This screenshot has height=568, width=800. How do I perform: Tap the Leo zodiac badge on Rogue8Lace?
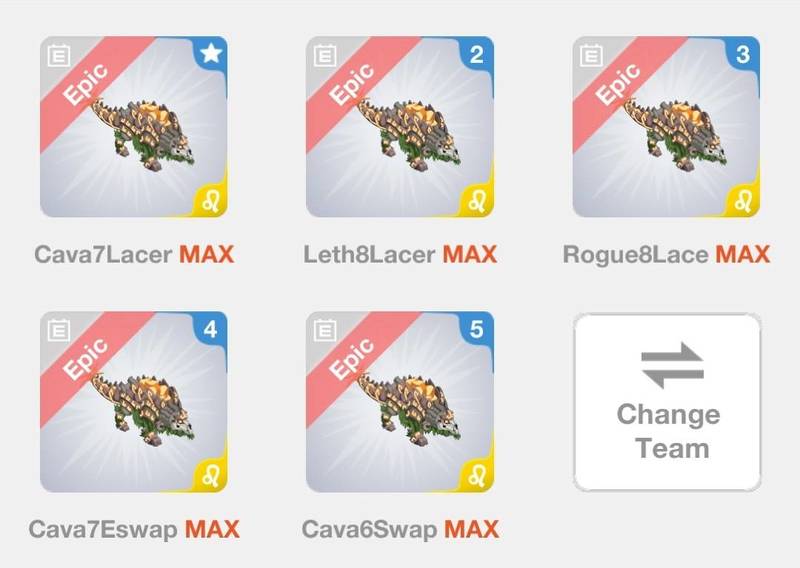click(x=743, y=202)
